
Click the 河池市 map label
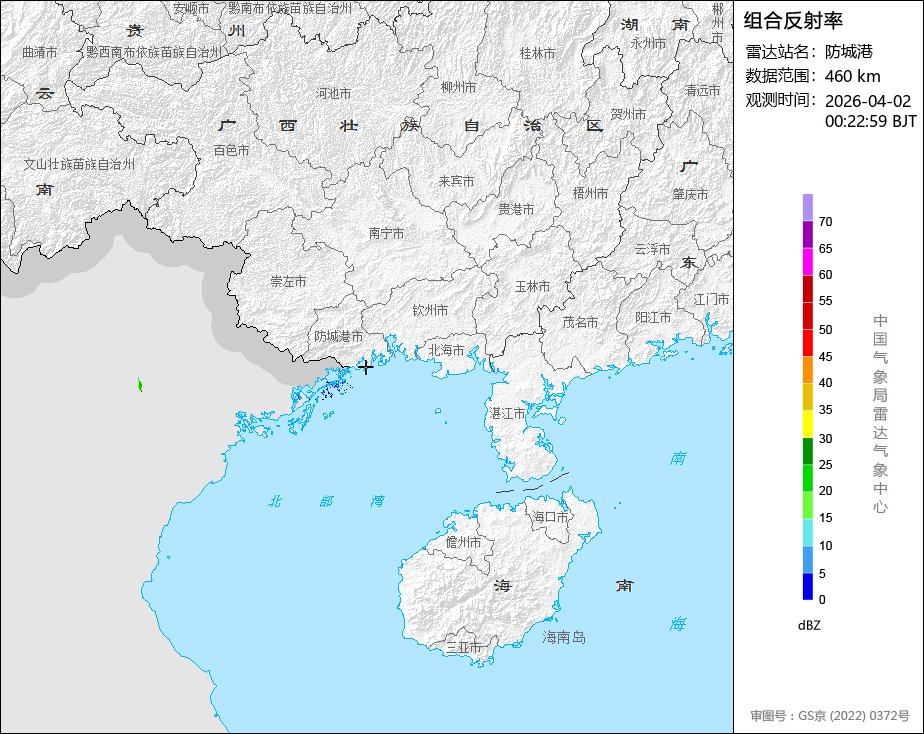click(x=333, y=94)
